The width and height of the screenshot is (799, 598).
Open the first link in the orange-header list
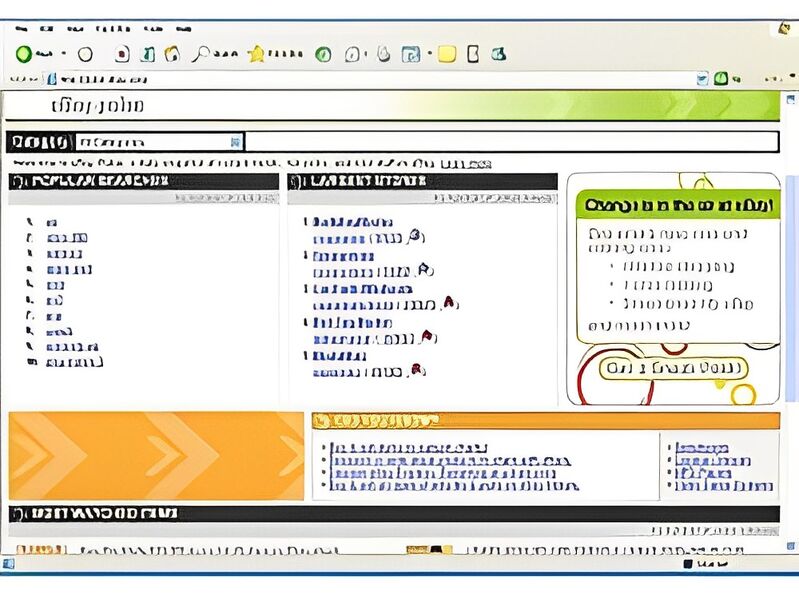pyautogui.click(x=409, y=447)
